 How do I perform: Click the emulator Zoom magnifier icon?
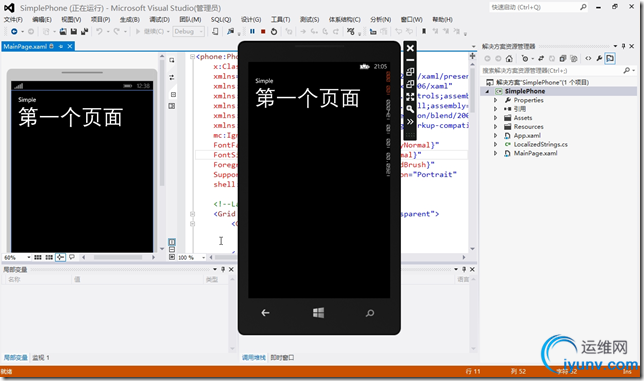410,109
